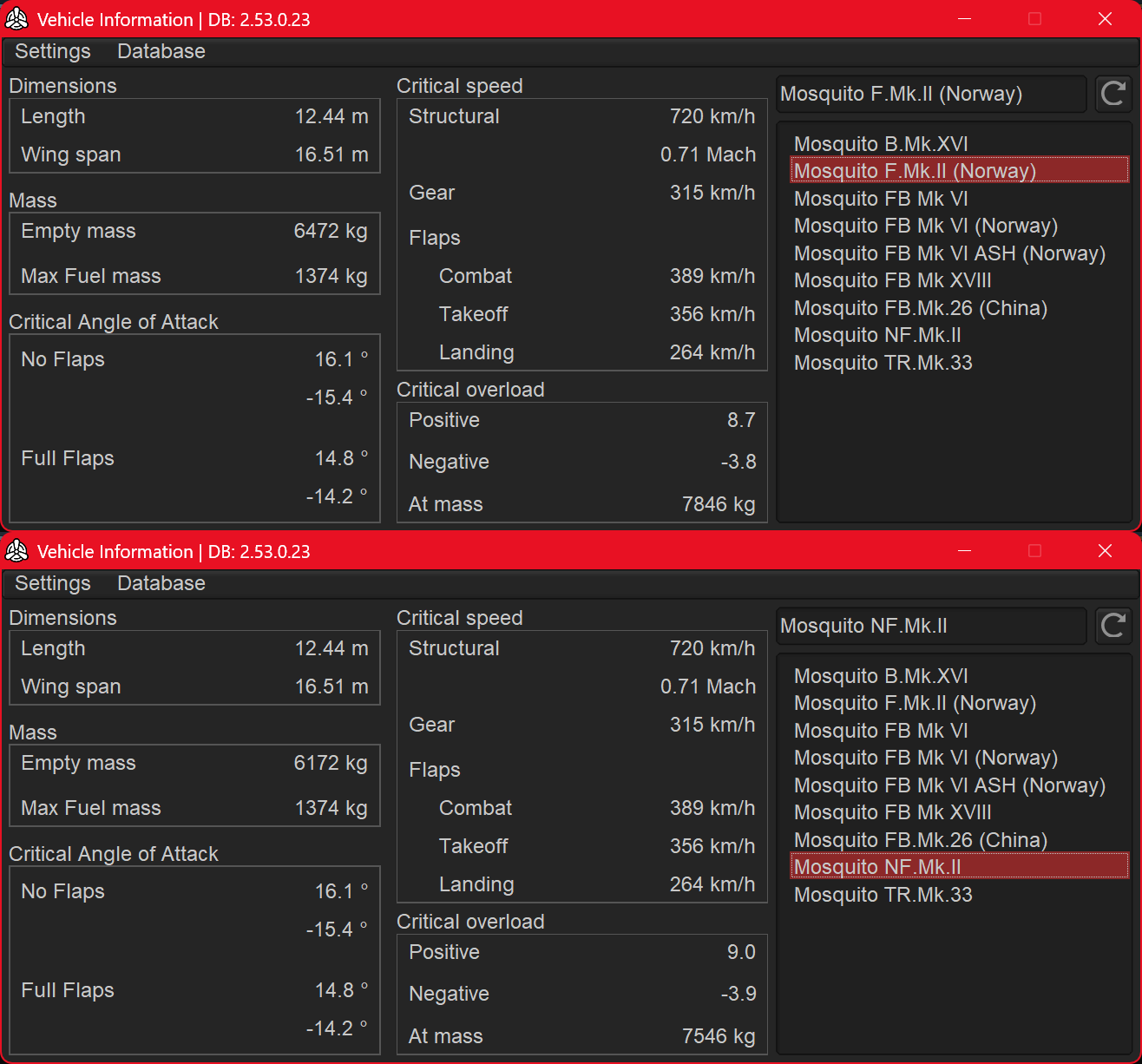Image resolution: width=1142 pixels, height=1064 pixels.
Task: Select Mosquito FB Mk XVIII in the lower list
Action: [x=960, y=812]
